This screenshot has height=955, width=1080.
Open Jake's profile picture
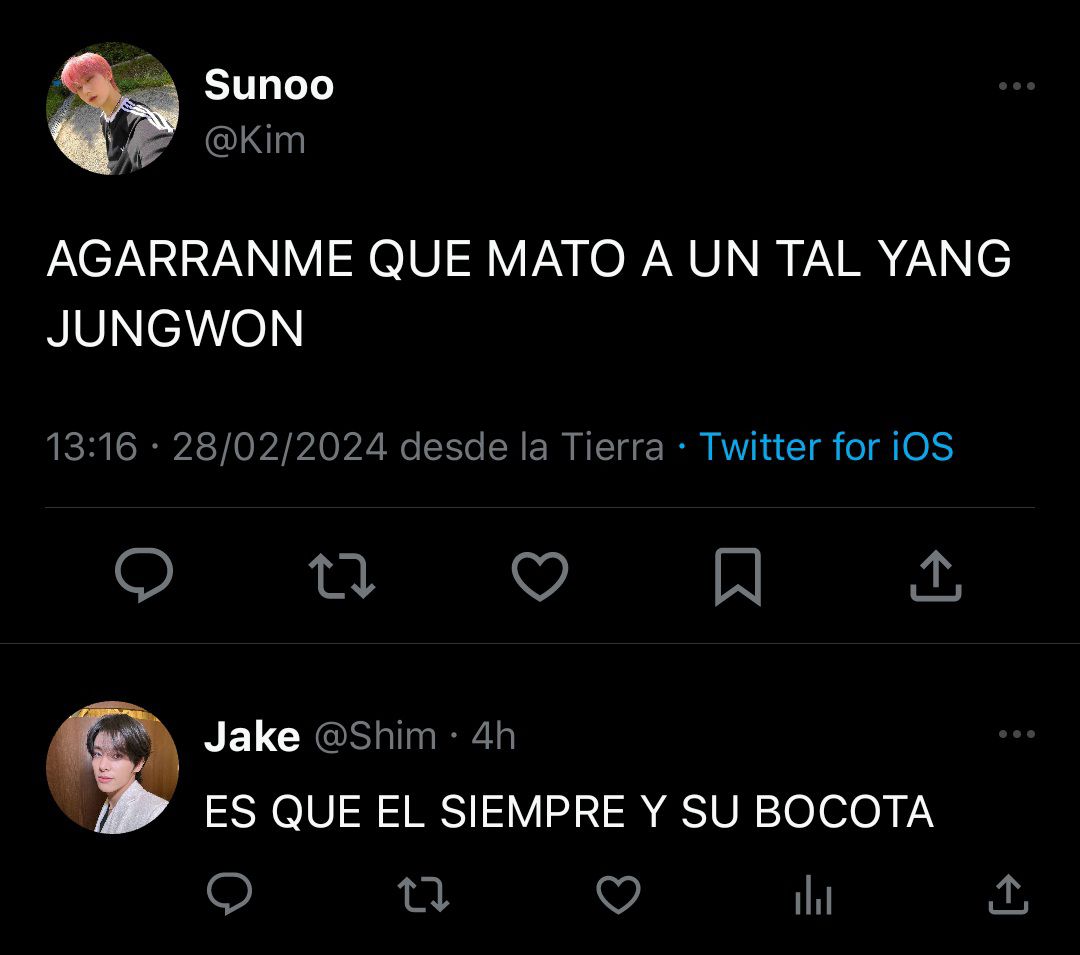tap(112, 768)
